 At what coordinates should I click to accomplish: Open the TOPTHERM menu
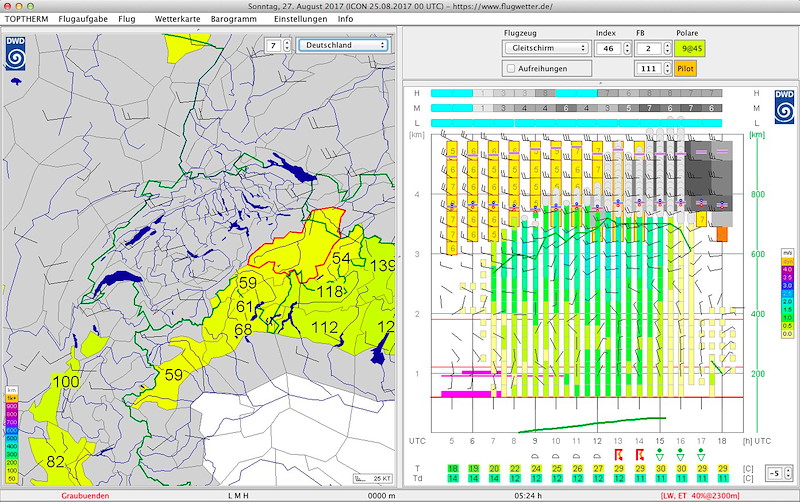click(27, 19)
